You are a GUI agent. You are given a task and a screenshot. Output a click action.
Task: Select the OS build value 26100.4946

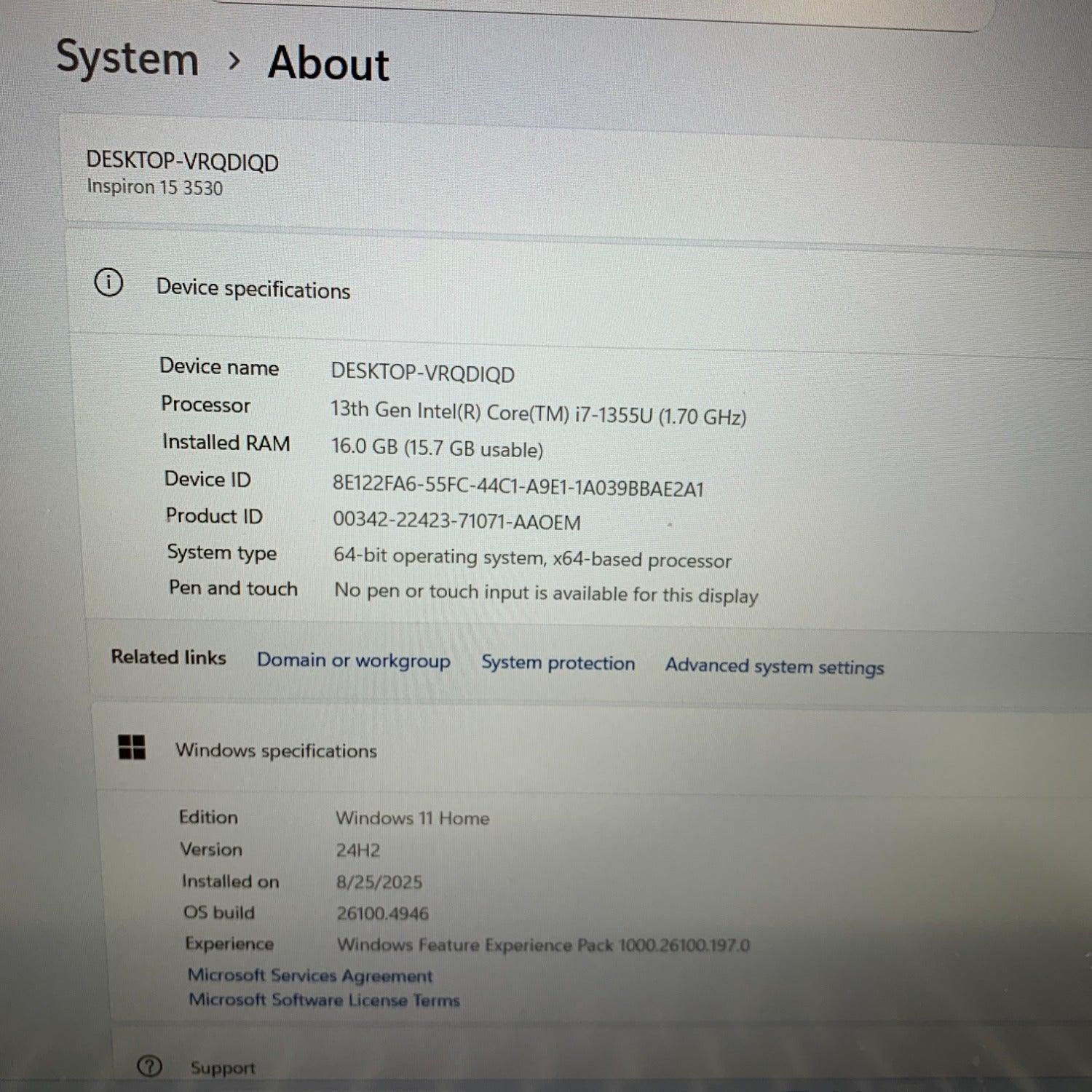(383, 914)
